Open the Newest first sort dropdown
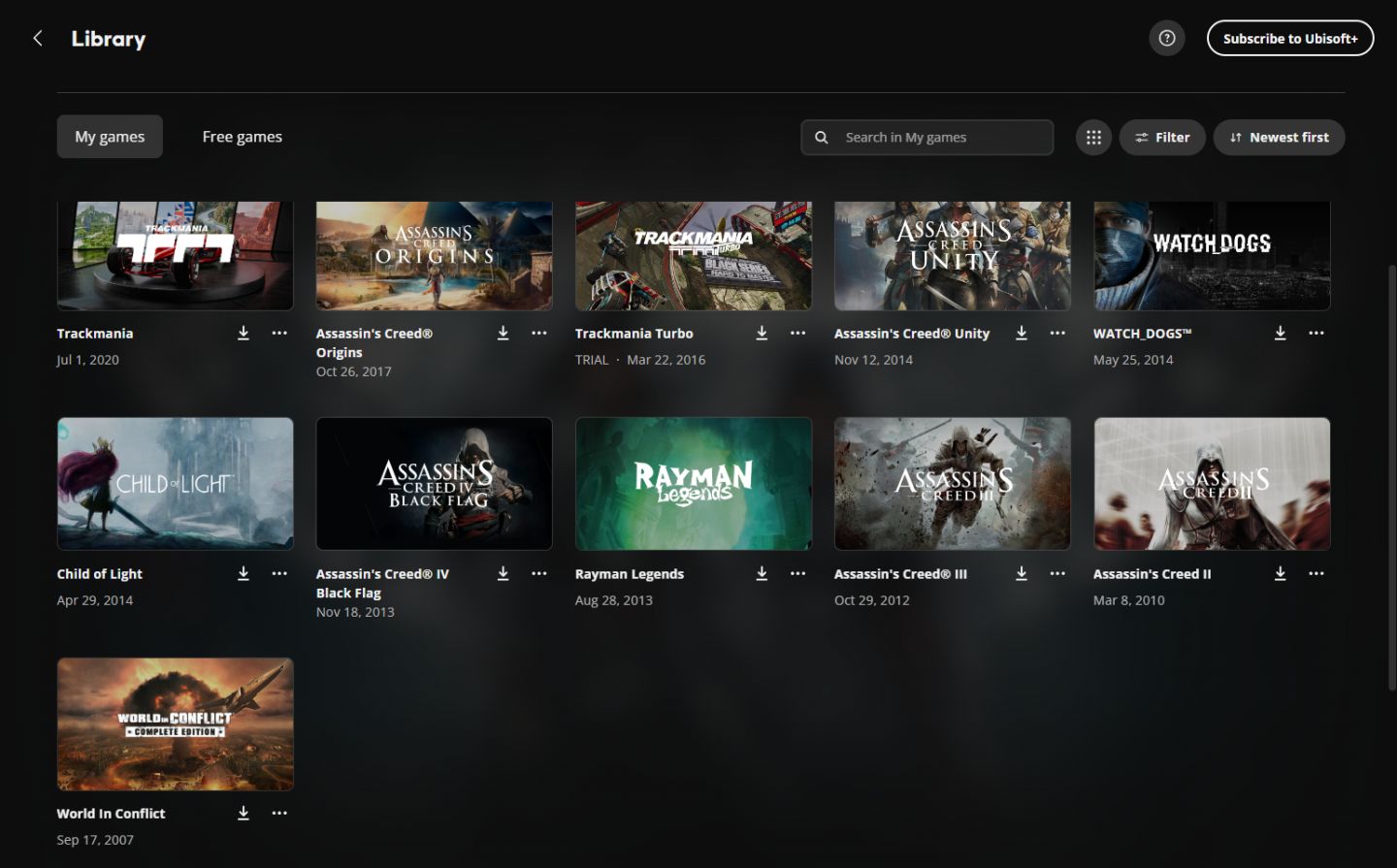This screenshot has height=868, width=1397. pos(1279,138)
